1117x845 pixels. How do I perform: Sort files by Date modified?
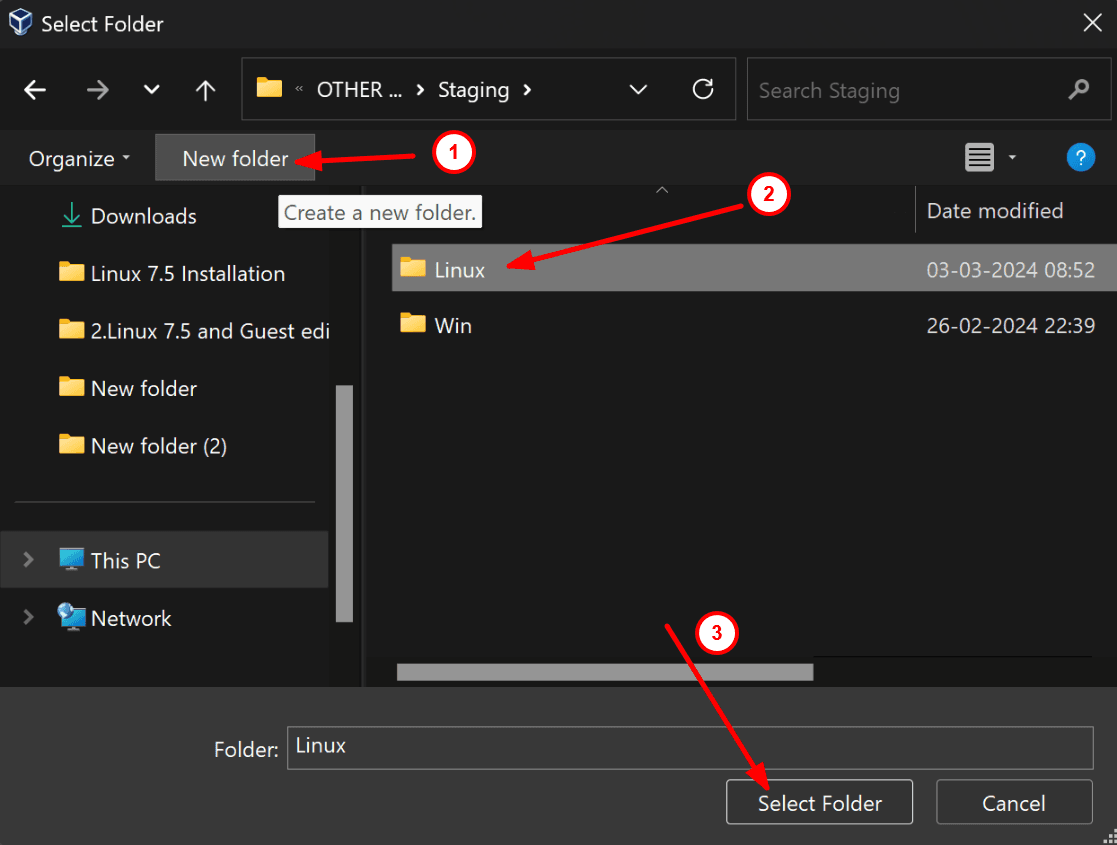click(x=994, y=210)
